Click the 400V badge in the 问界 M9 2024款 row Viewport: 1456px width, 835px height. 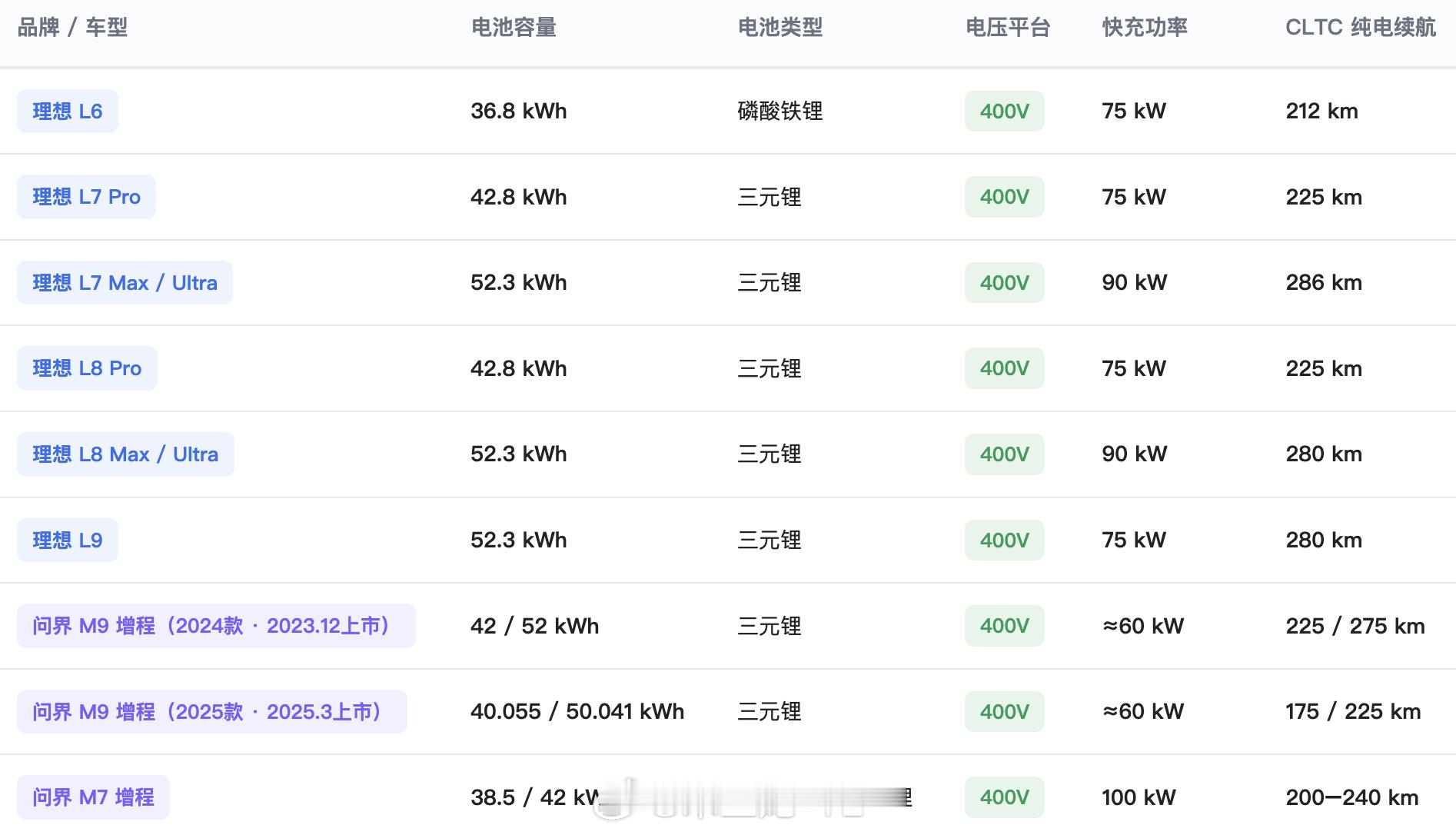coord(1005,626)
